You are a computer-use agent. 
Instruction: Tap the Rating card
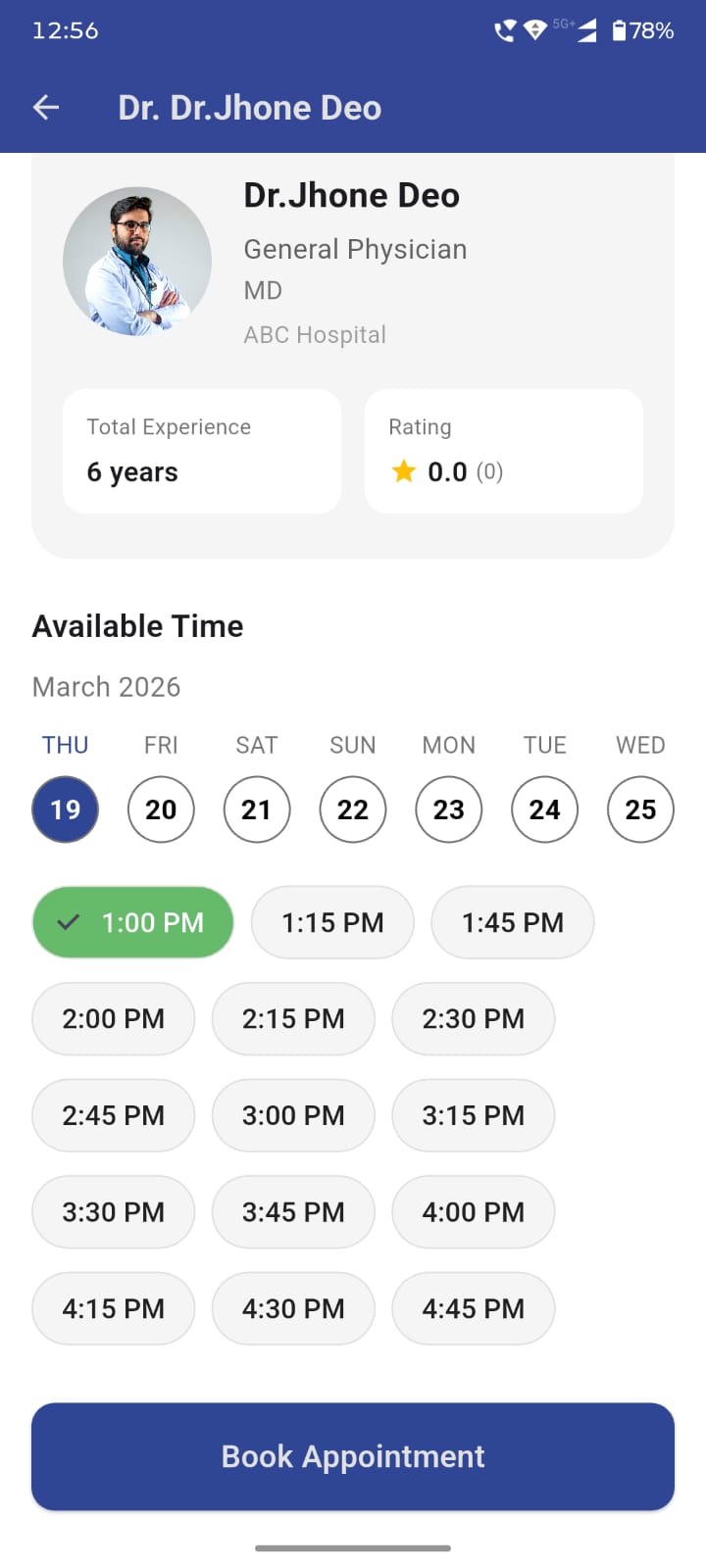[x=504, y=451]
